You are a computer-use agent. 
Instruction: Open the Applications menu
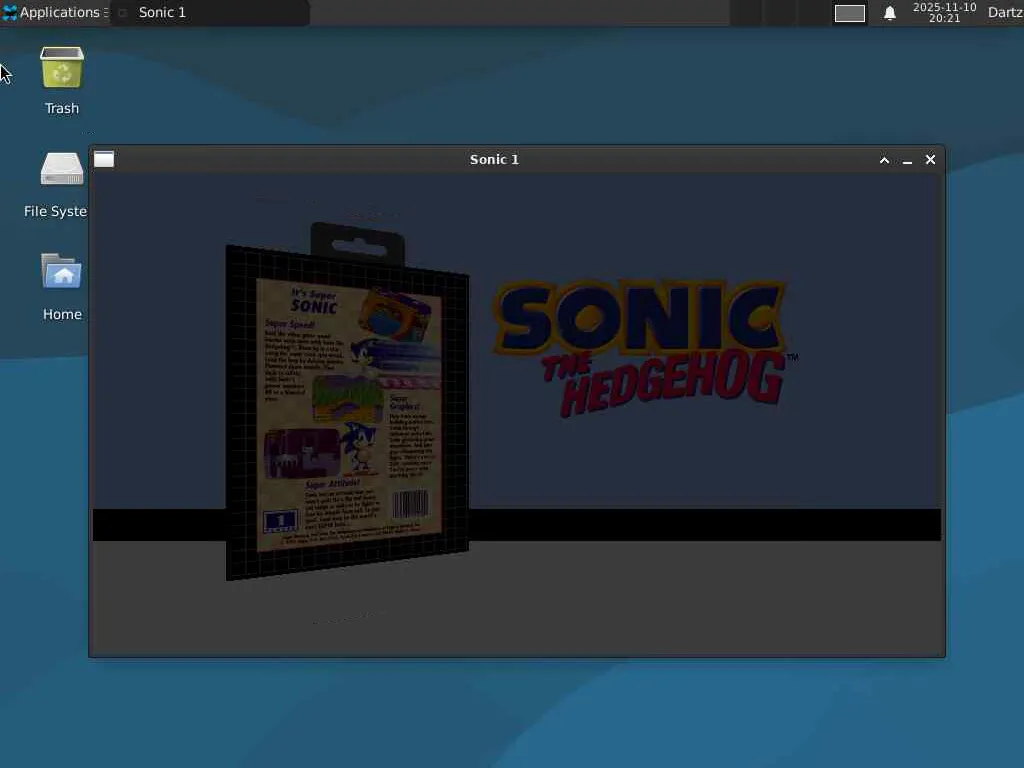coord(54,12)
